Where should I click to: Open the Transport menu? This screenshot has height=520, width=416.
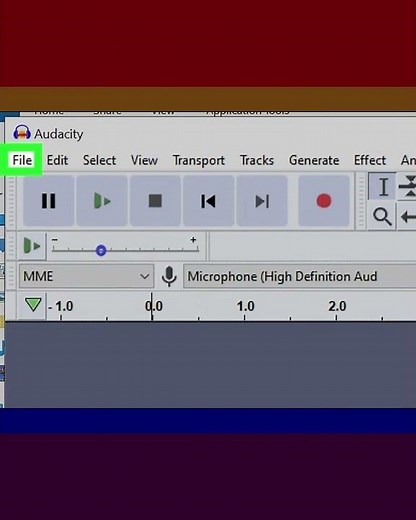[x=199, y=160]
